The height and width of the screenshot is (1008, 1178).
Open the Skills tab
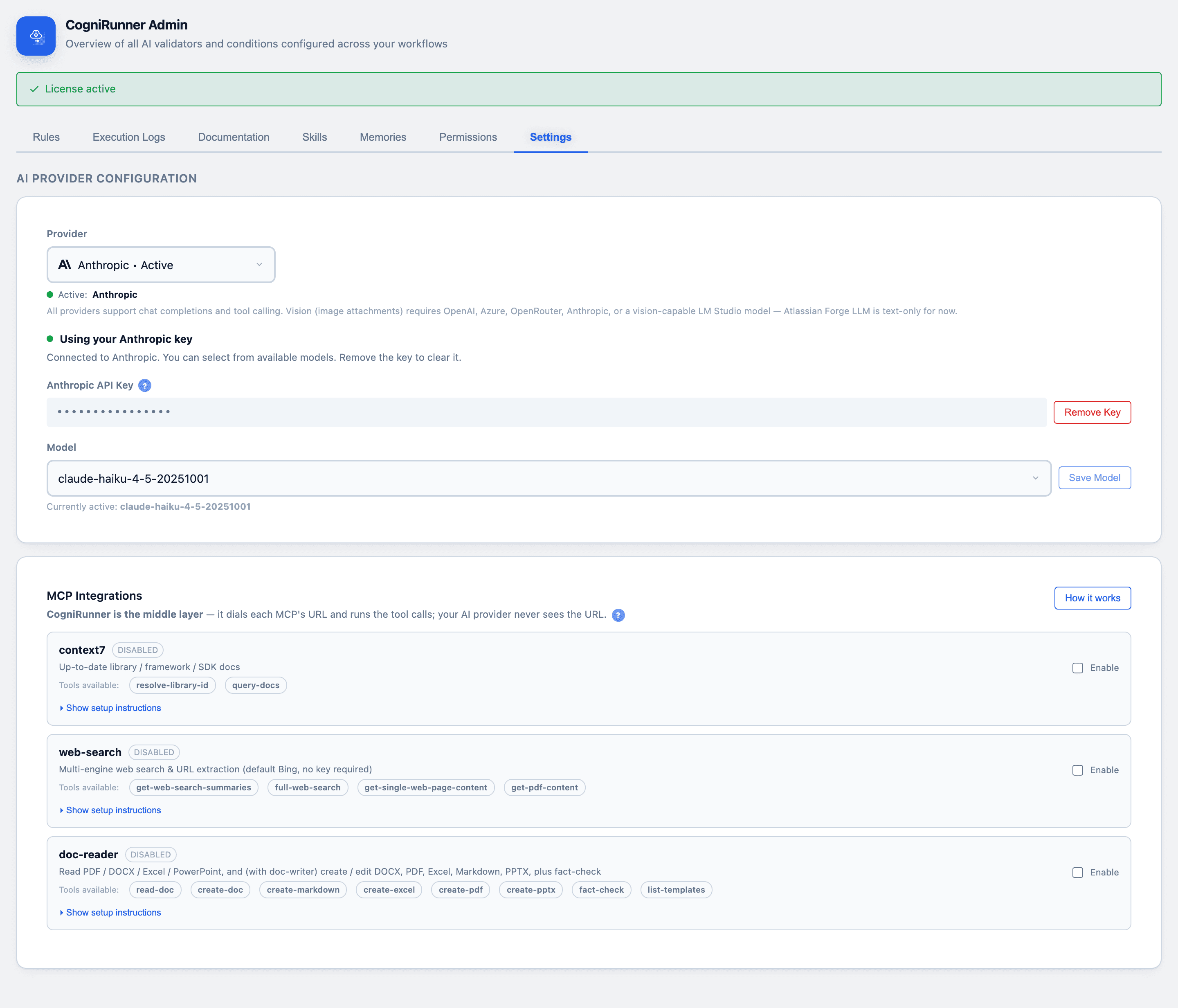click(315, 137)
